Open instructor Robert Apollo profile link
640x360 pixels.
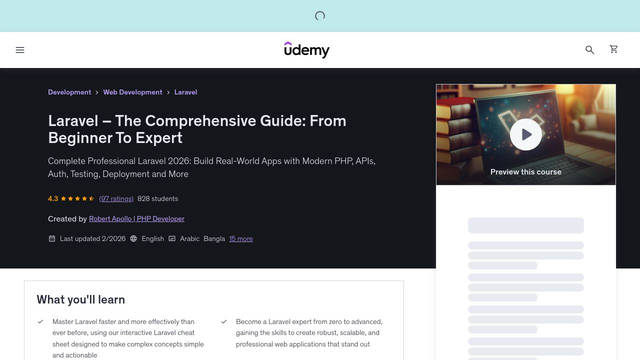coord(136,219)
